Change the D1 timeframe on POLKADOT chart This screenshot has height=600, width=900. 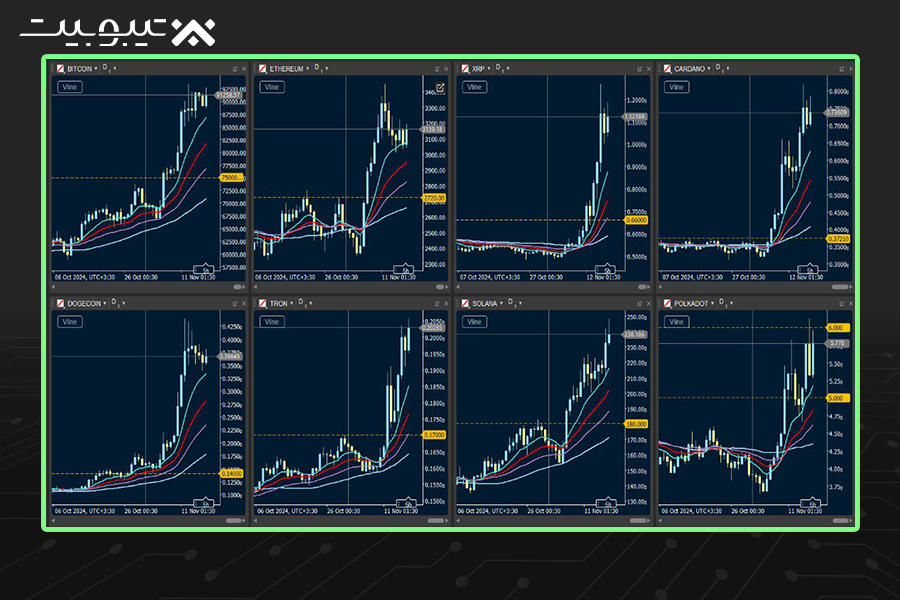[726, 303]
